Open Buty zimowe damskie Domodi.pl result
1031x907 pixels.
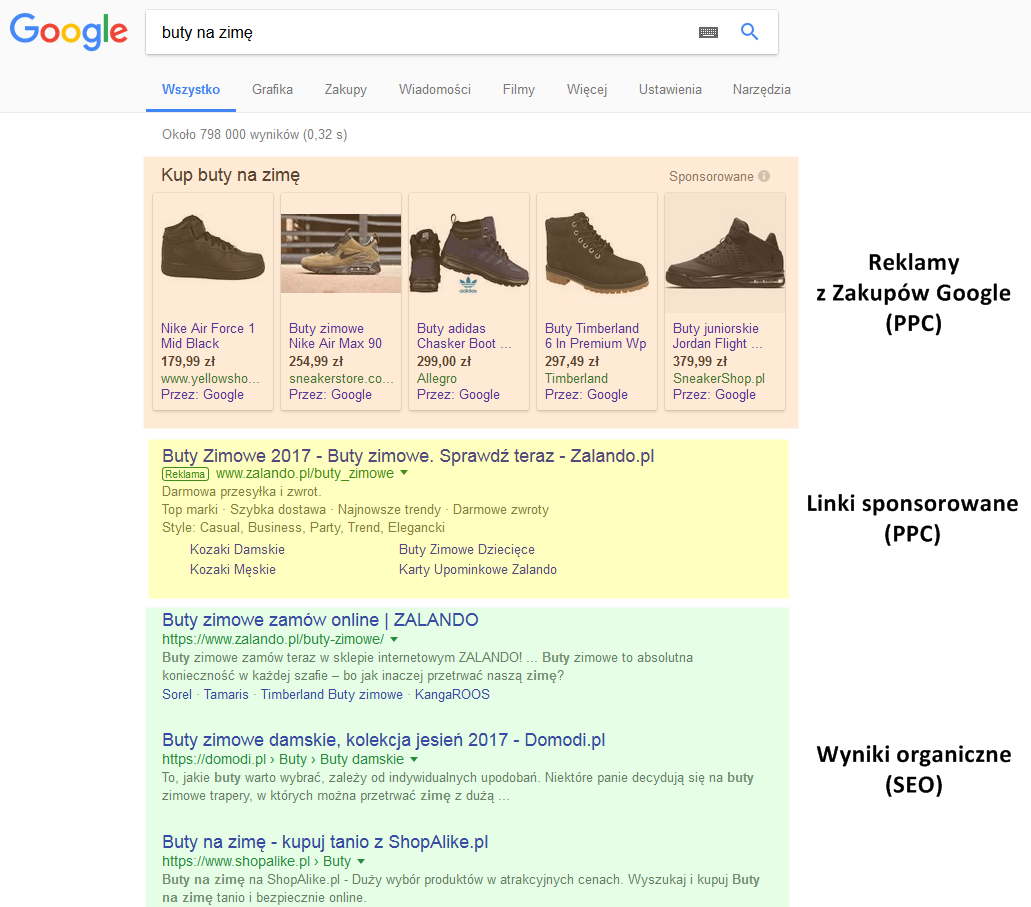click(x=383, y=740)
